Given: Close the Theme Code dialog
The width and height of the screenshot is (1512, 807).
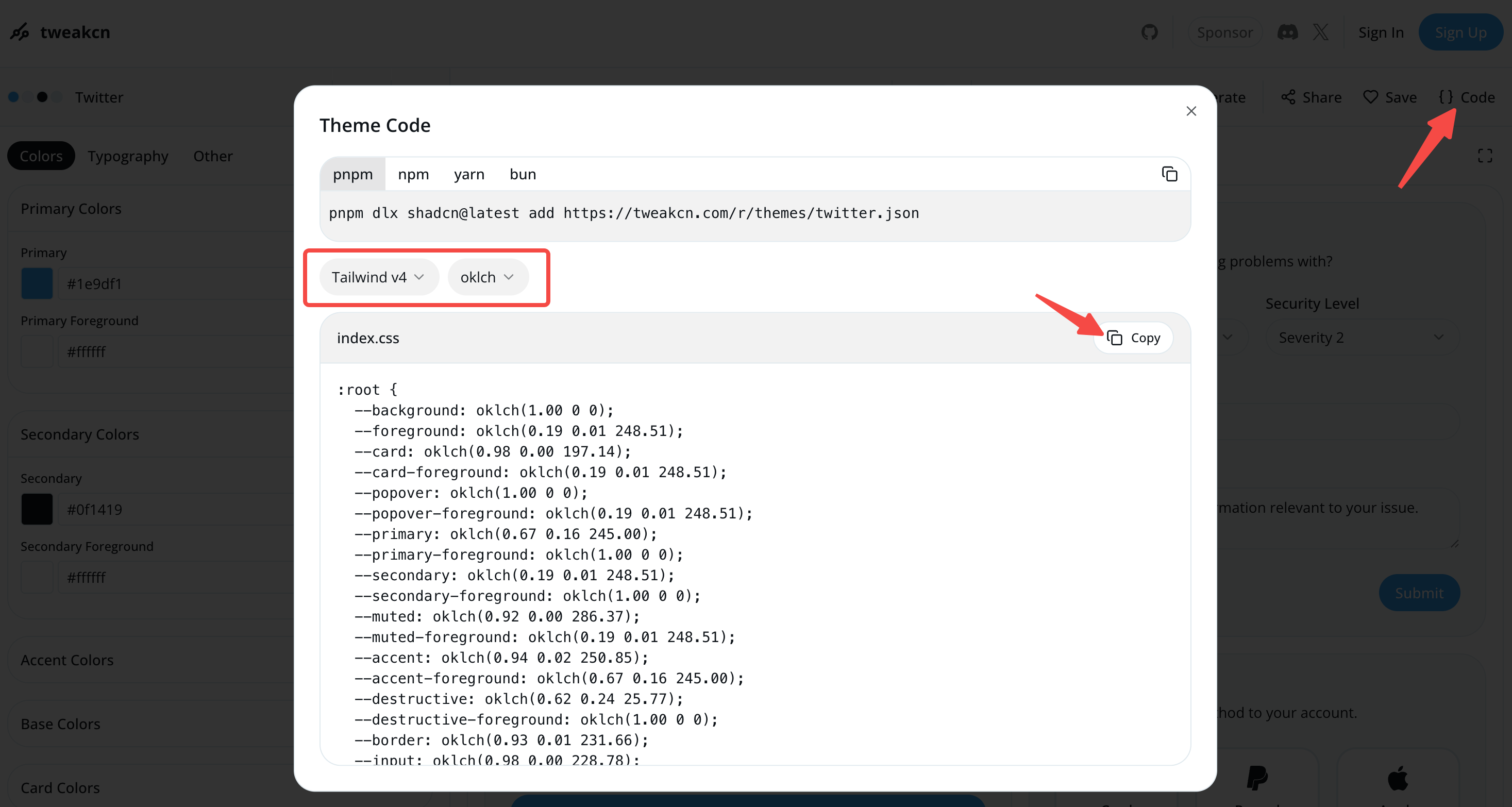Looking at the screenshot, I should coord(1190,111).
